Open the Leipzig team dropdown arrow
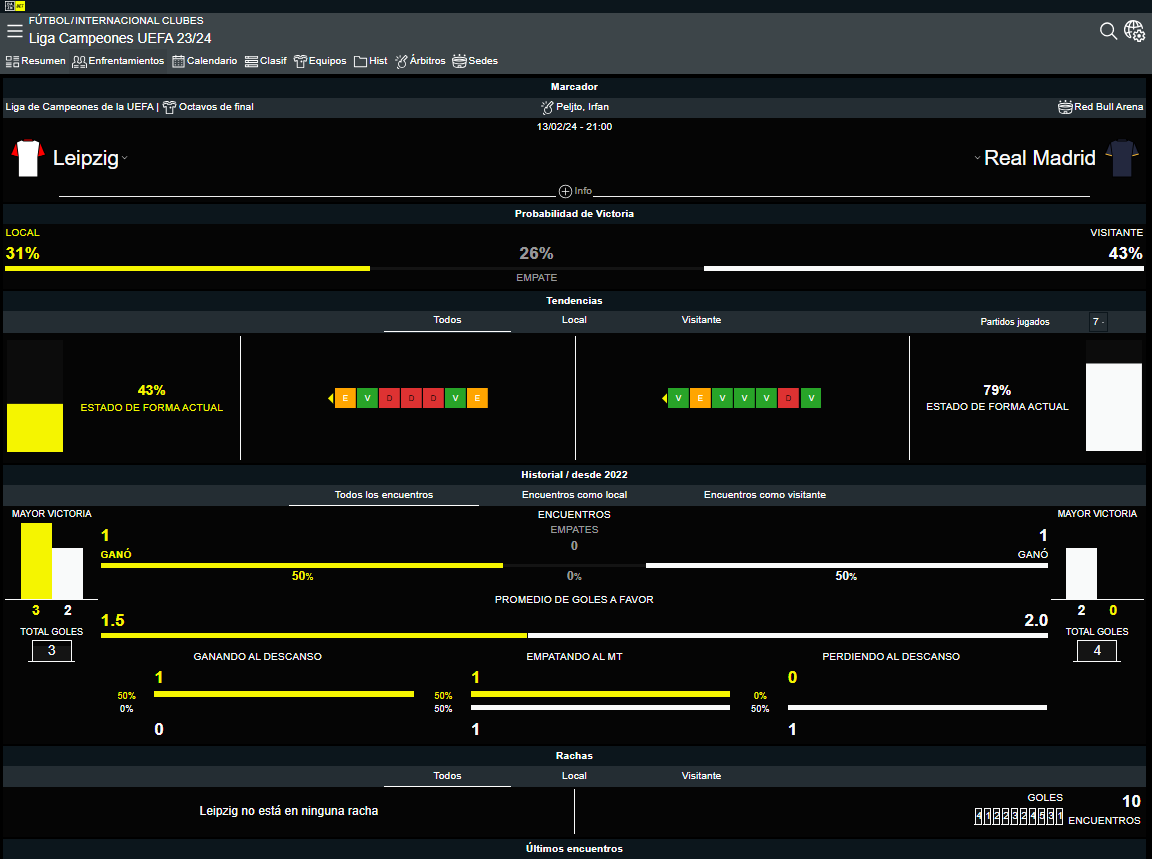The width and height of the screenshot is (1152, 859). pyautogui.click(x=125, y=159)
